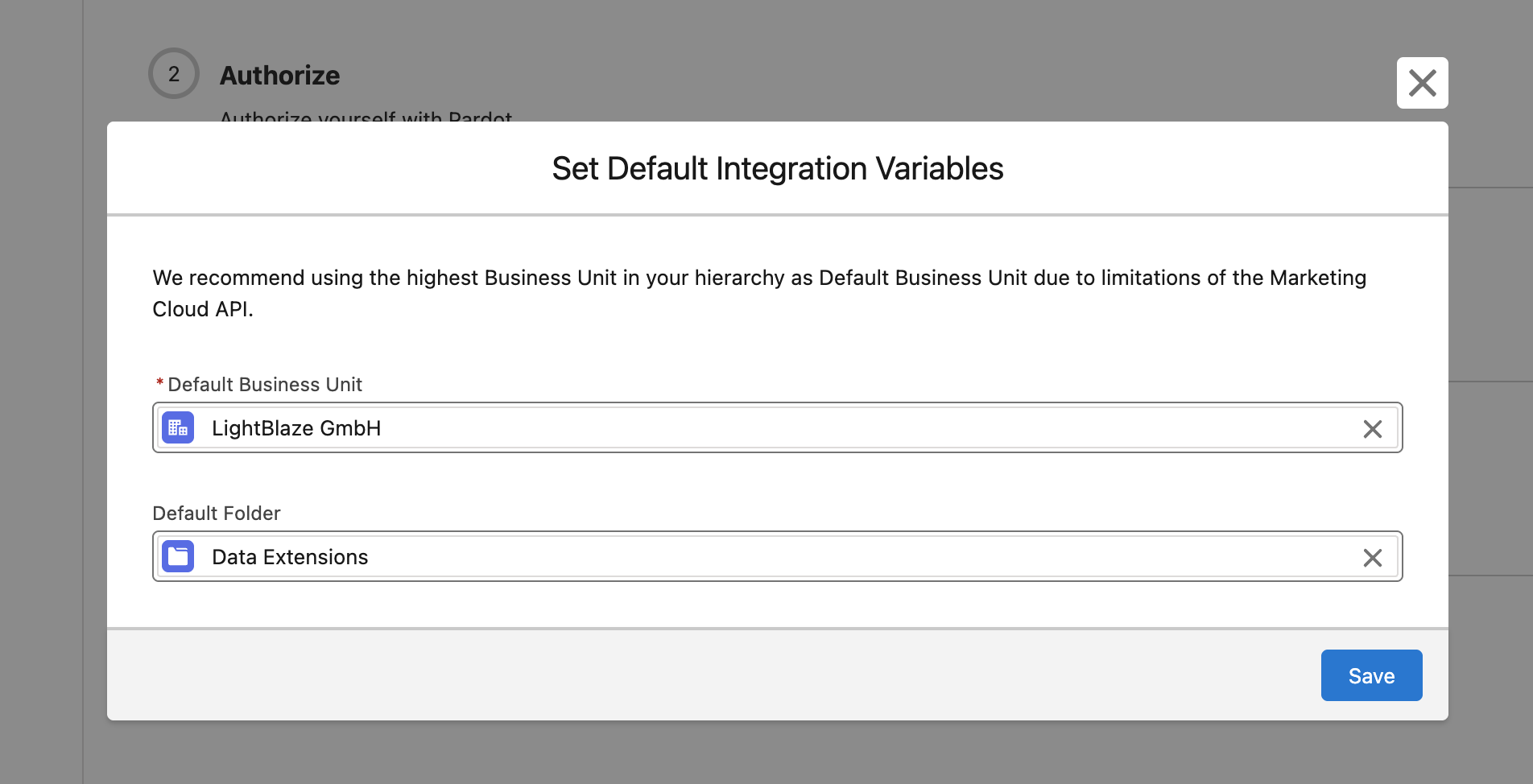Click the "Cloud API." text line
This screenshot has width=1533, height=784.
[x=203, y=310]
